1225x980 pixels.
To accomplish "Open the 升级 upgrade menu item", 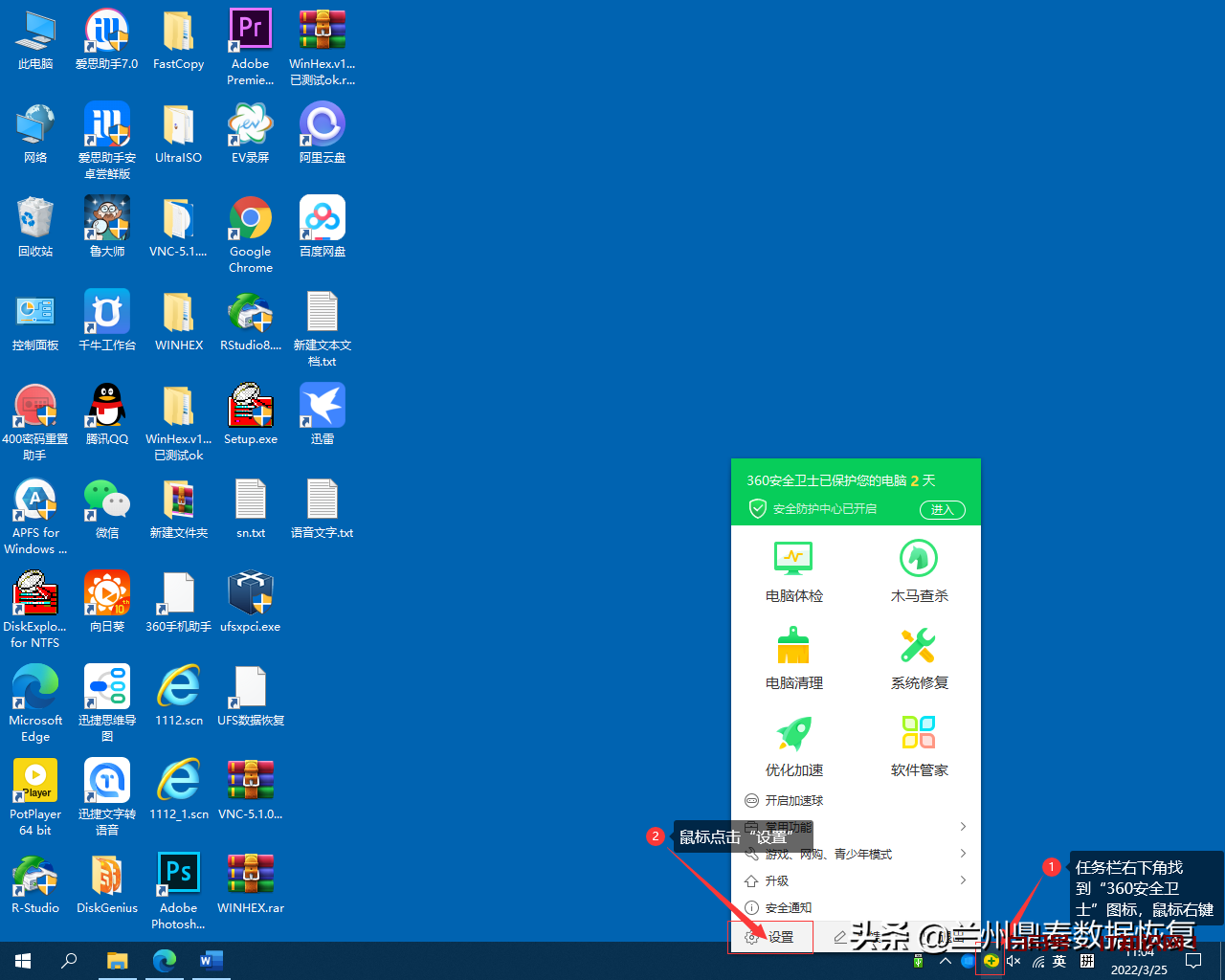I will tap(775, 880).
